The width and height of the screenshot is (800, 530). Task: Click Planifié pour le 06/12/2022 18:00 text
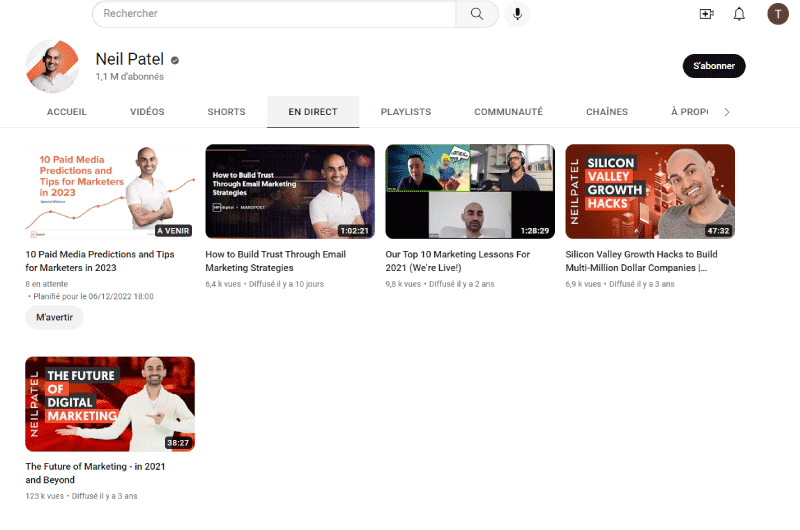(93, 296)
